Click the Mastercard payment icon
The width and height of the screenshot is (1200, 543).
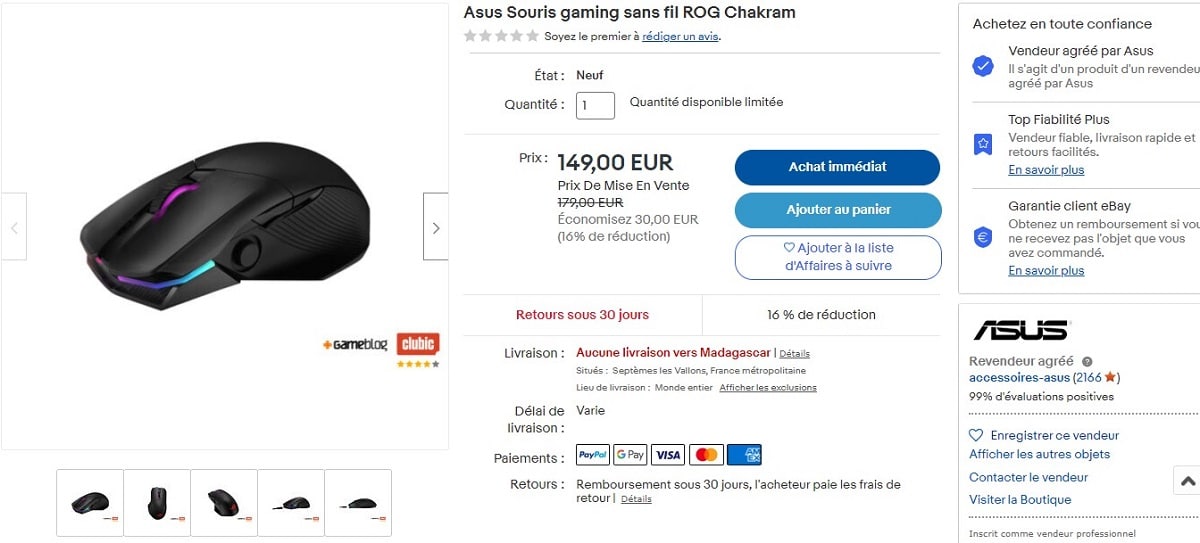pyautogui.click(x=706, y=455)
